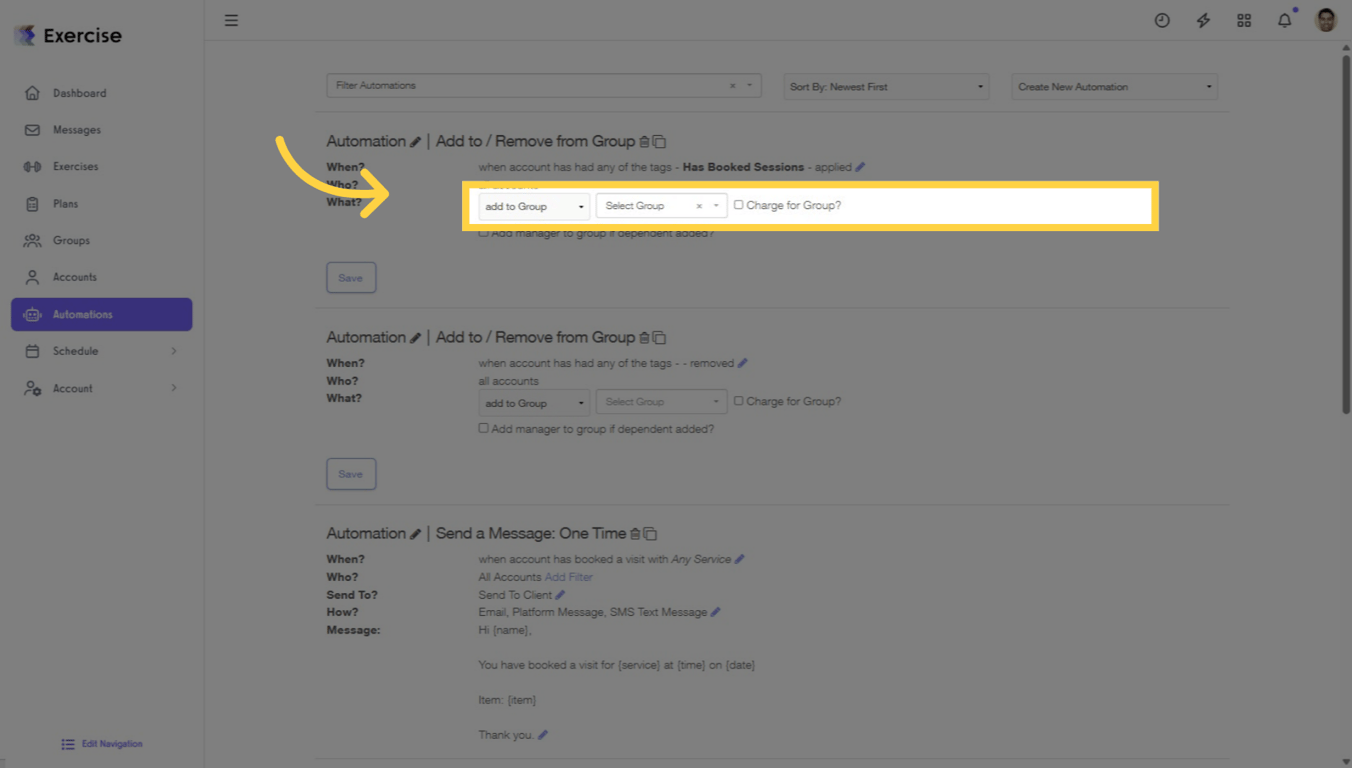Open notifications via the bell icon
1352x768 pixels.
point(1284,20)
